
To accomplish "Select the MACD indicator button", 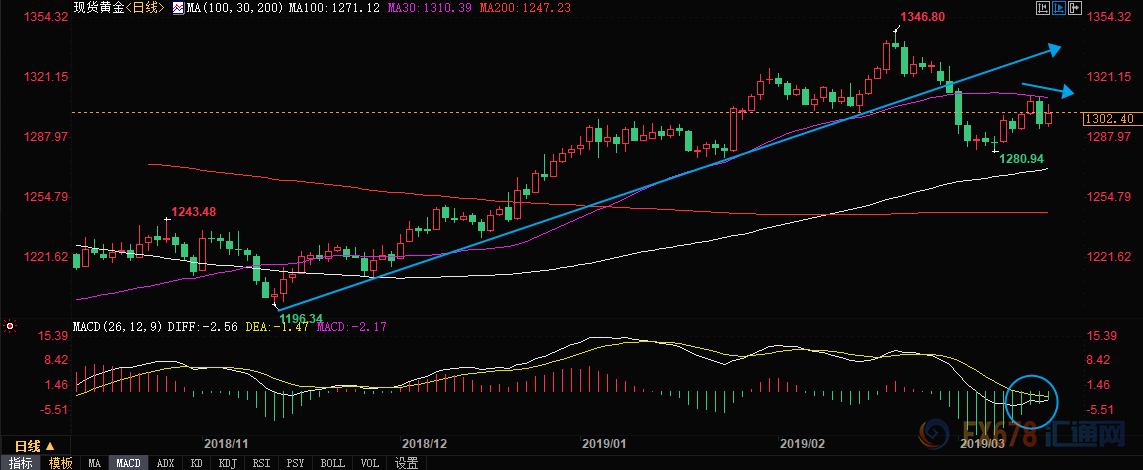I will tap(128, 463).
